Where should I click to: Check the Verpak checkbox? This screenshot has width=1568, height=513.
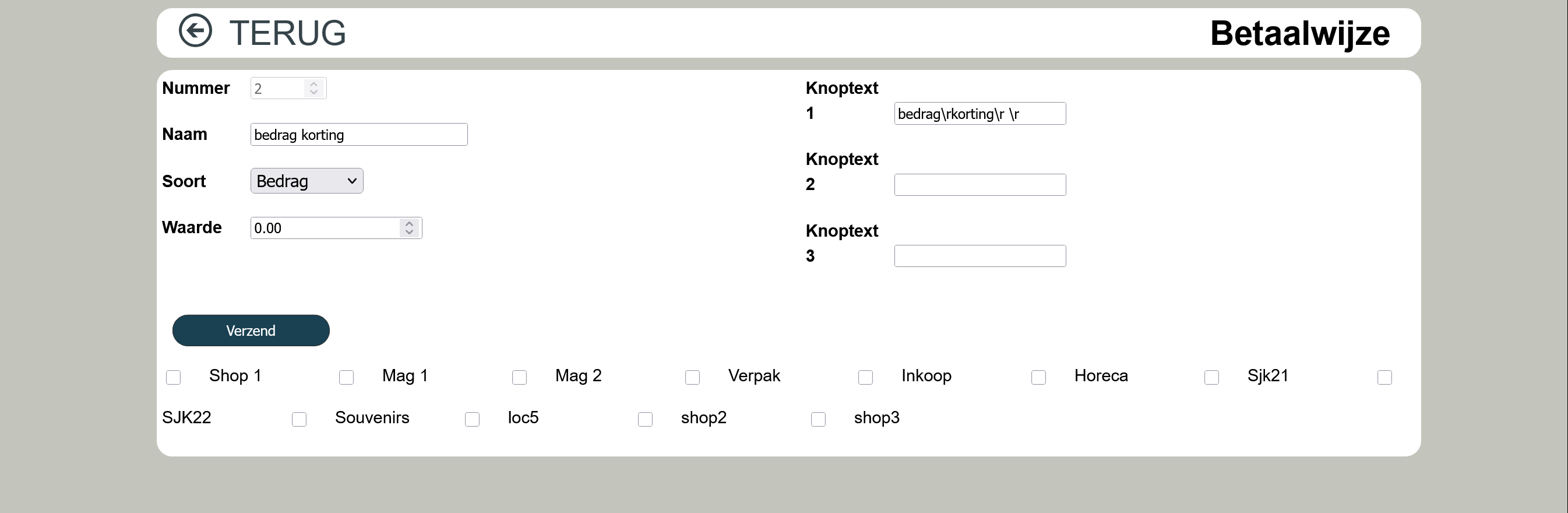pos(692,377)
